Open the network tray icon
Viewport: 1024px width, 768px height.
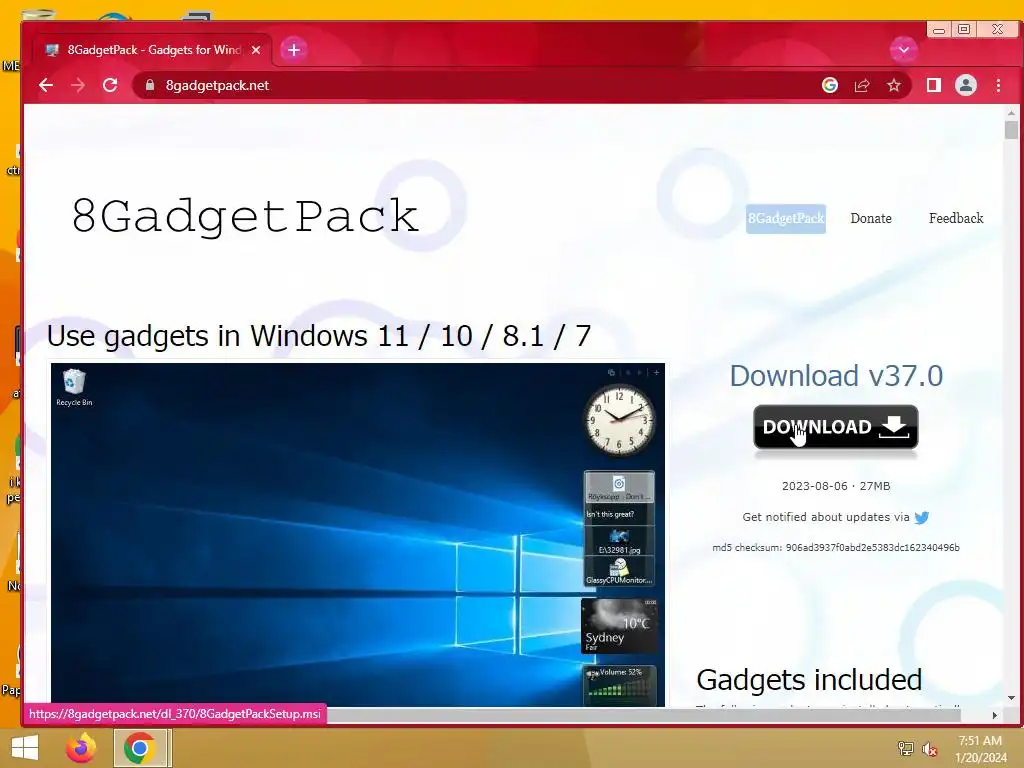[x=906, y=748]
